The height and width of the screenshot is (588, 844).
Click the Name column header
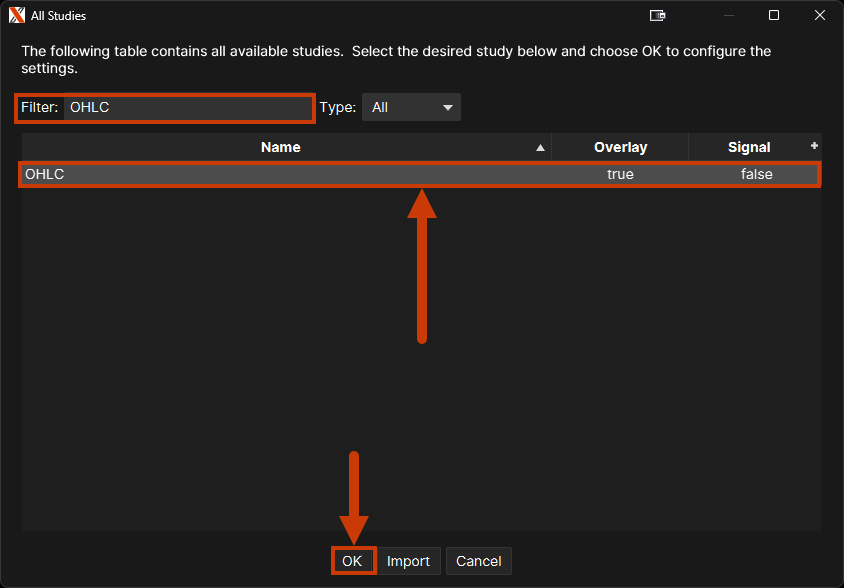280,147
